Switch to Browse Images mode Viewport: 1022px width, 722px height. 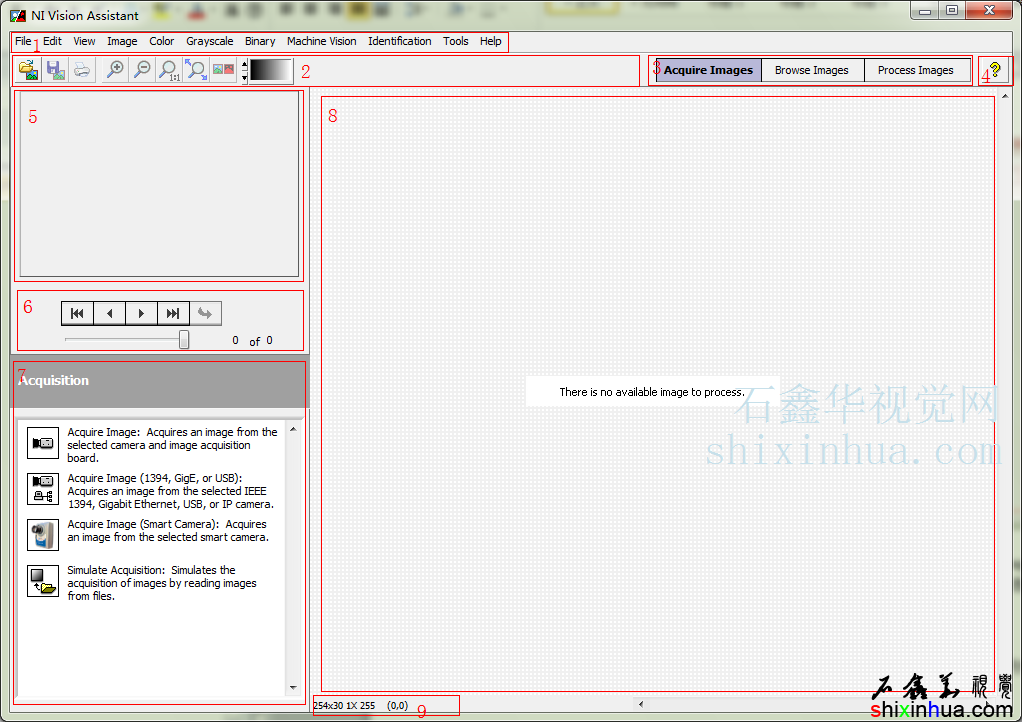[x=811, y=70]
